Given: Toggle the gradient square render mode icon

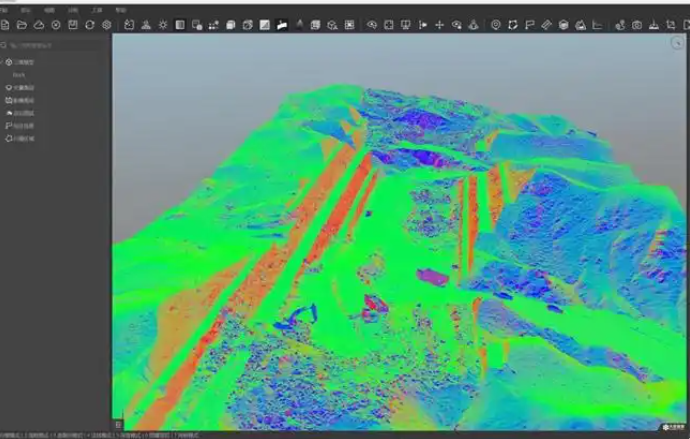Looking at the screenshot, I should point(264,25).
